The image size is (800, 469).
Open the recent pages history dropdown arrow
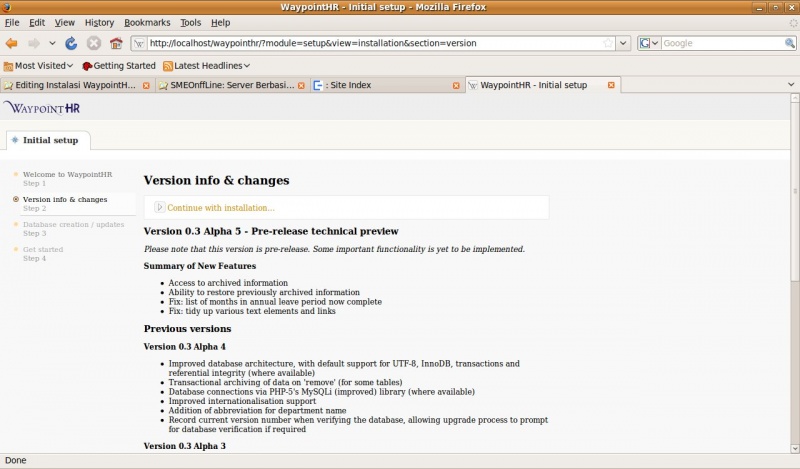pos(52,43)
